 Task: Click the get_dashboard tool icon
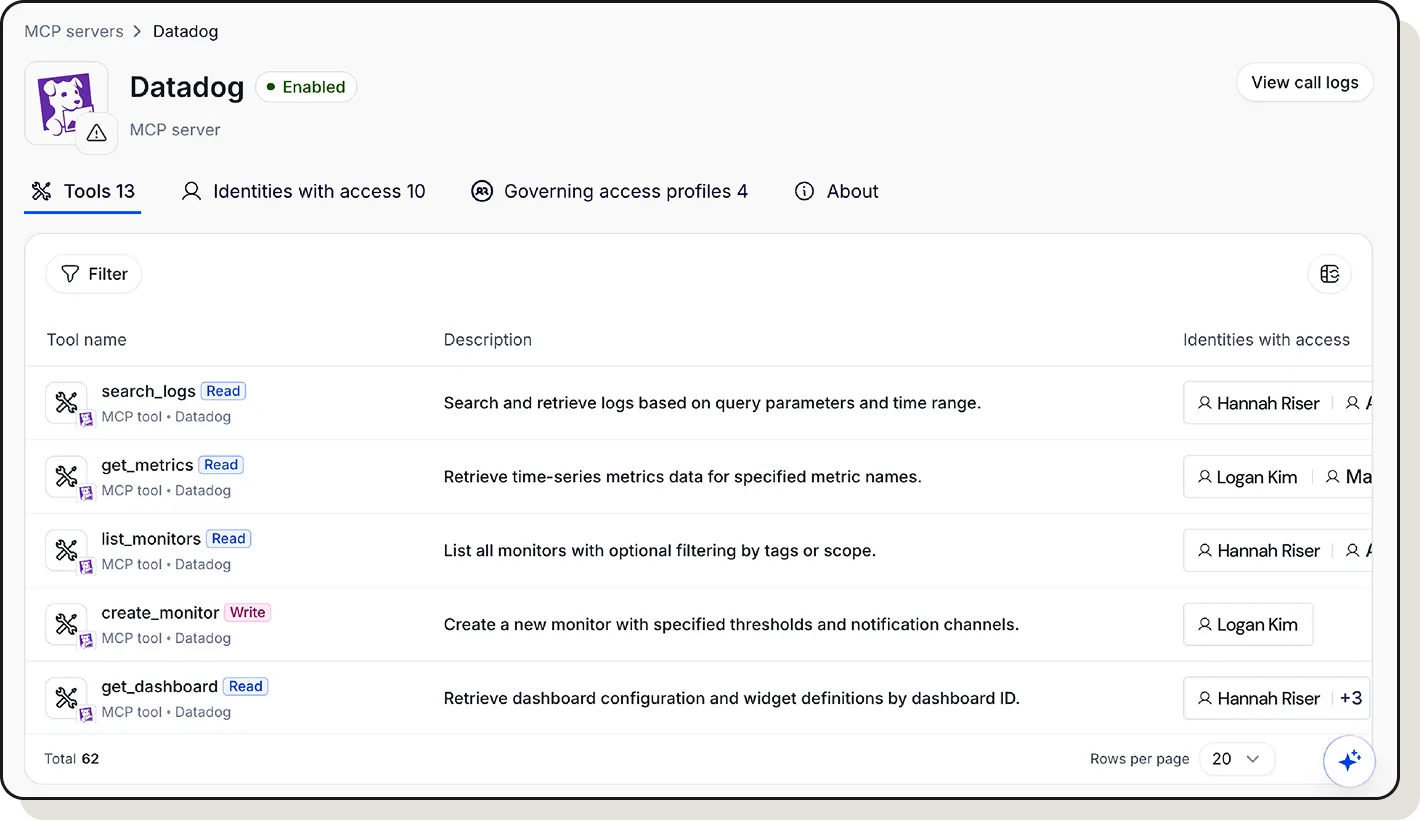coord(66,698)
